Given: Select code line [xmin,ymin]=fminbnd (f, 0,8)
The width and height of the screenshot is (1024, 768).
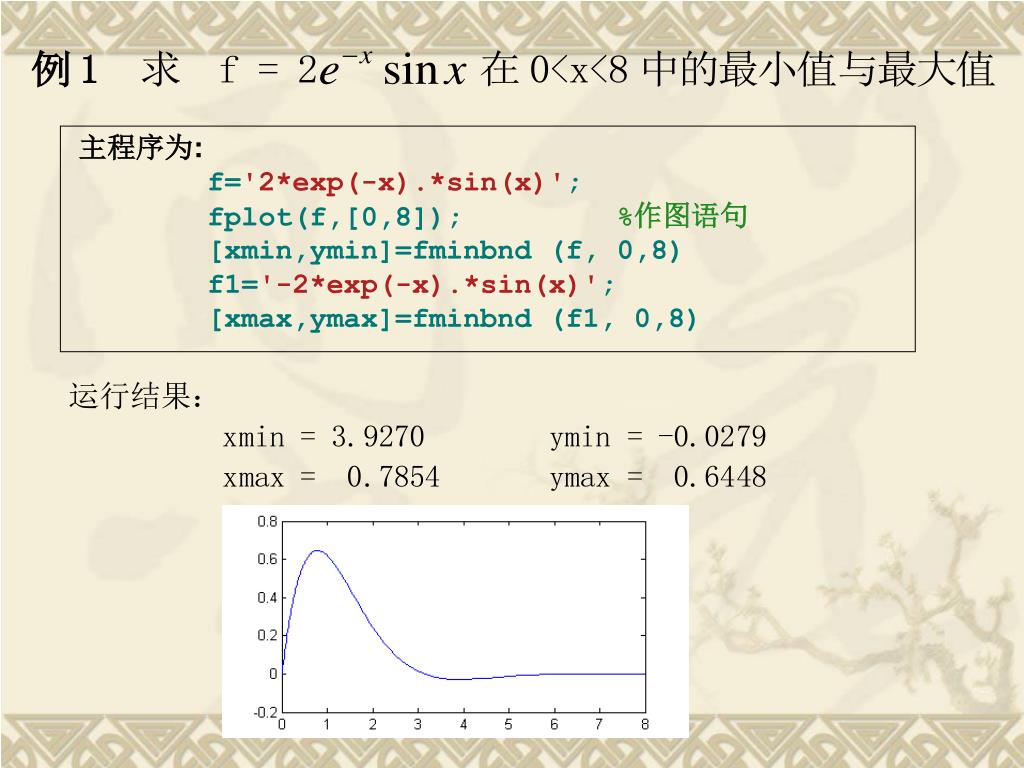Looking at the screenshot, I should click(445, 250).
